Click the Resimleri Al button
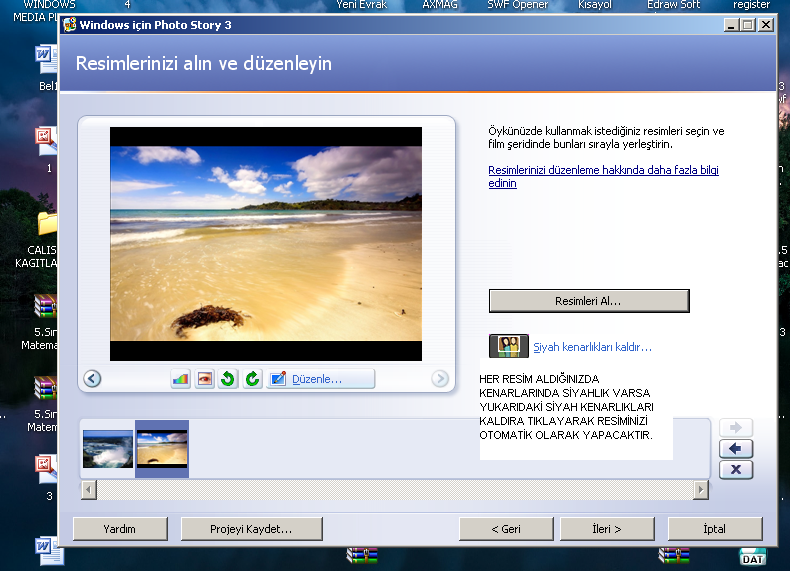This screenshot has height=571, width=790. coord(589,300)
